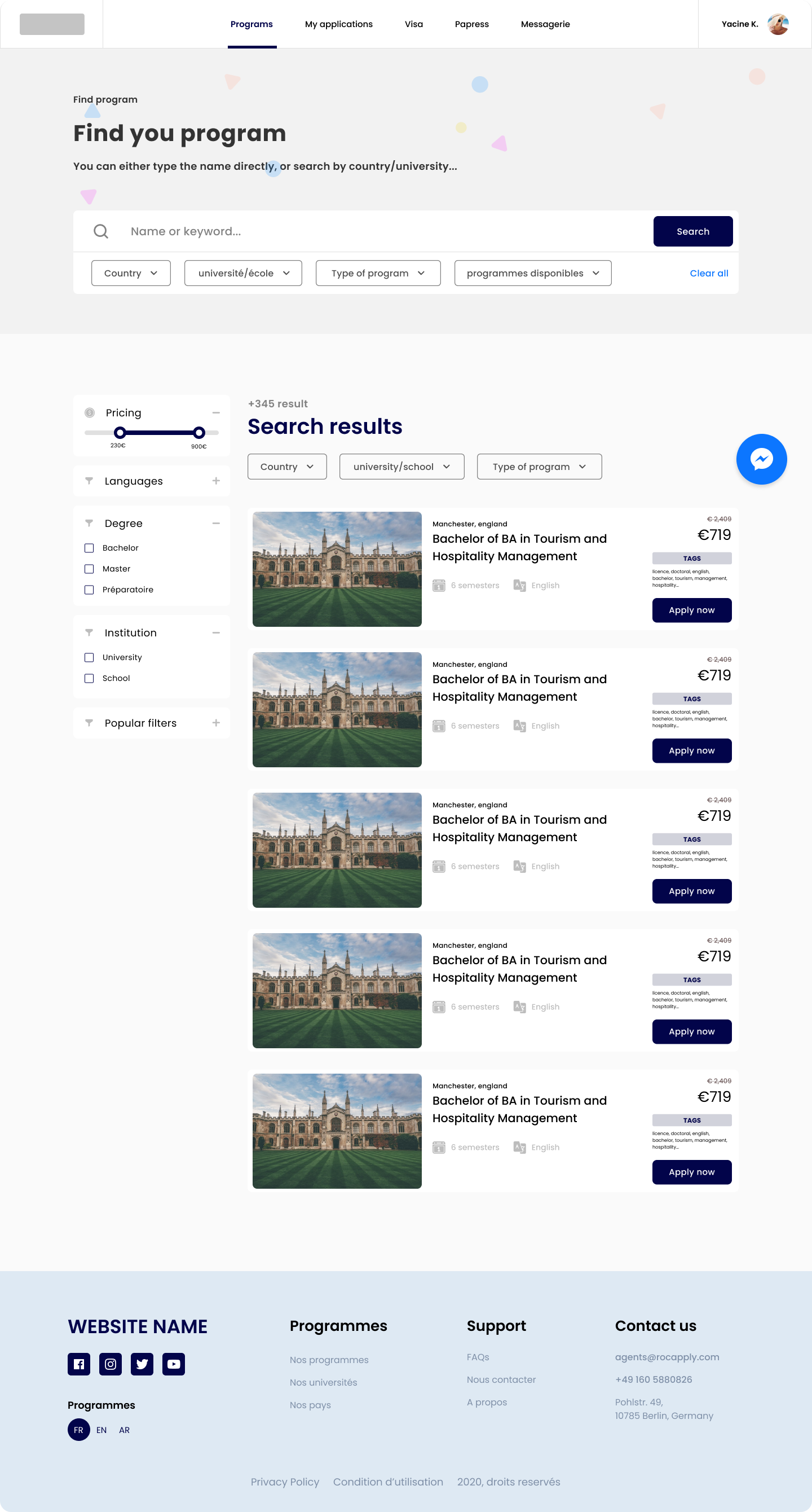The image size is (812, 1512).
Task: Open the YouTube icon in footer
Action: coord(174,1364)
